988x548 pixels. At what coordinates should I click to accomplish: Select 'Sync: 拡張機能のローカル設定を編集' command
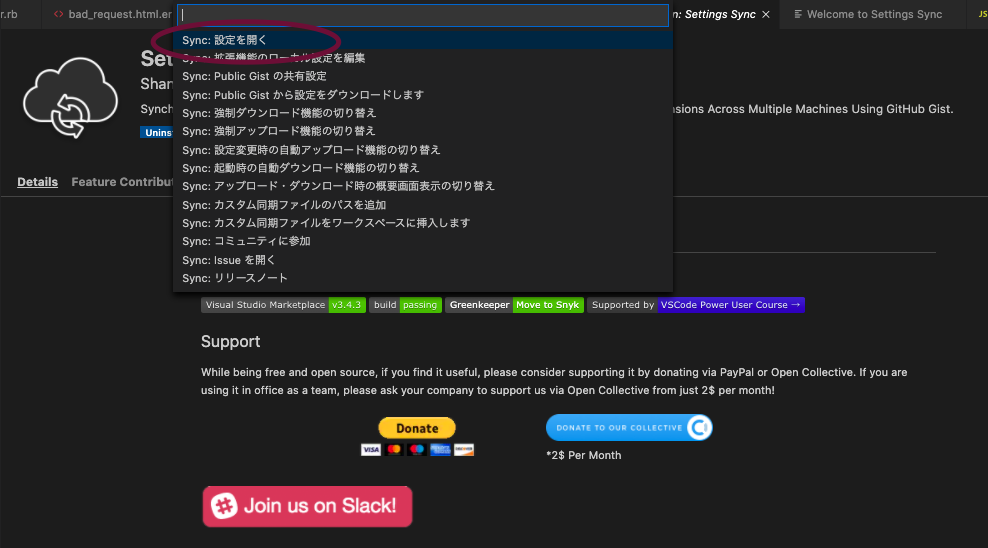[x=423, y=58]
